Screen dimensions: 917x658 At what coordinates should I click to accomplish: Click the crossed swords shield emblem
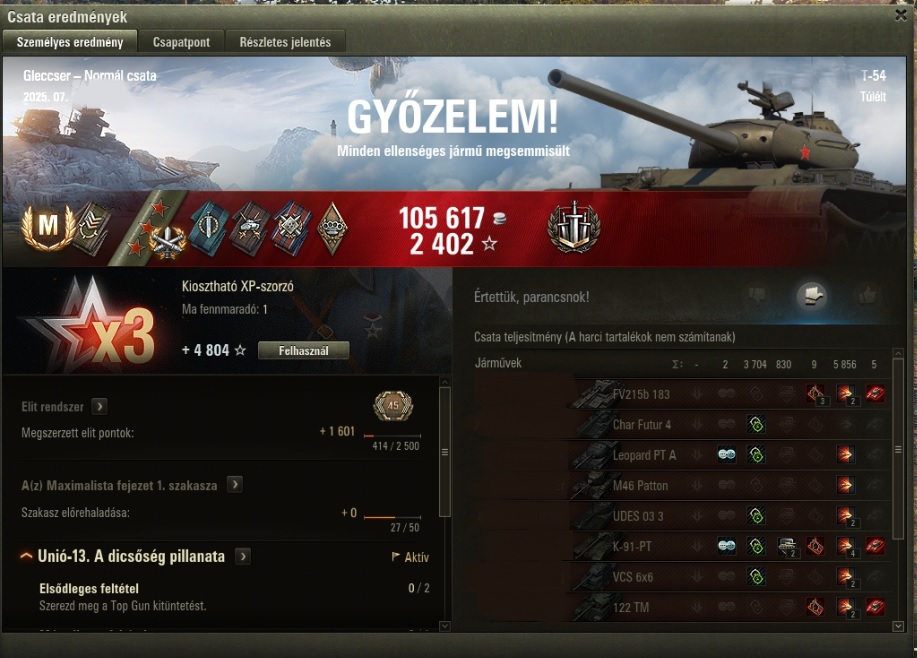[573, 227]
